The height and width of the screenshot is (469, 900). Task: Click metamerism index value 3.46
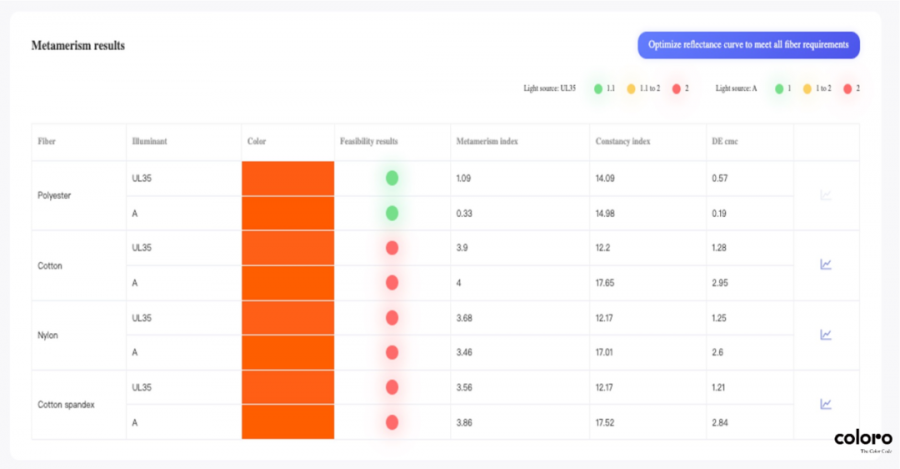(x=464, y=352)
